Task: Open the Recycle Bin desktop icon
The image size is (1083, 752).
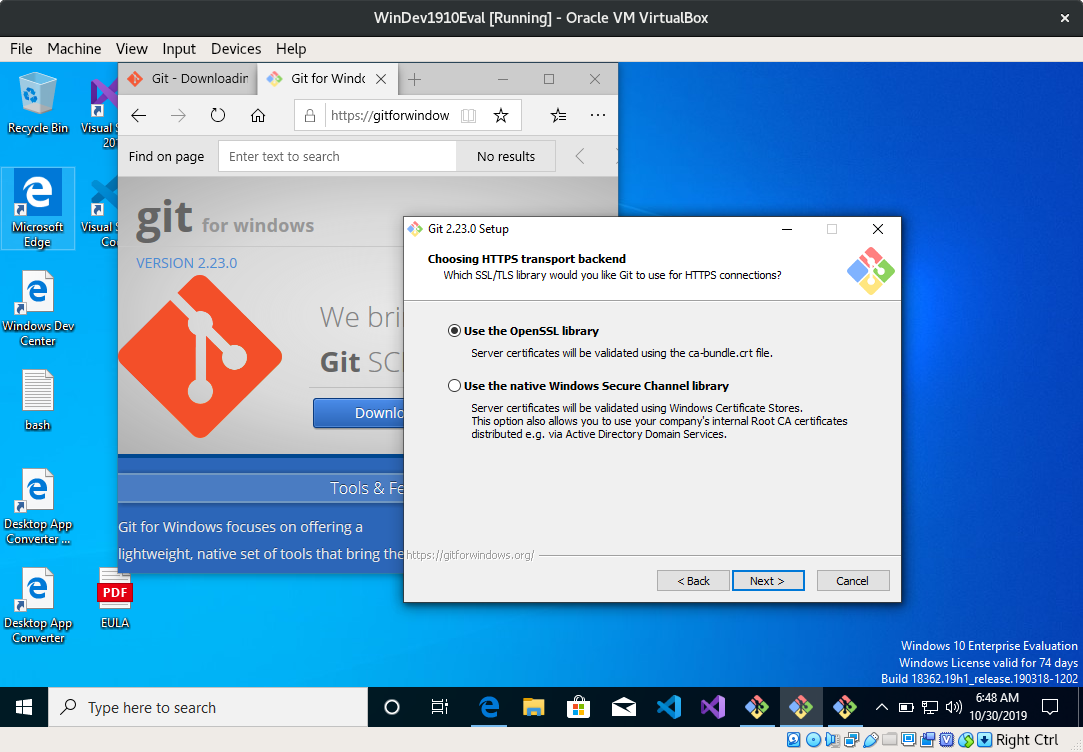Action: (37, 103)
